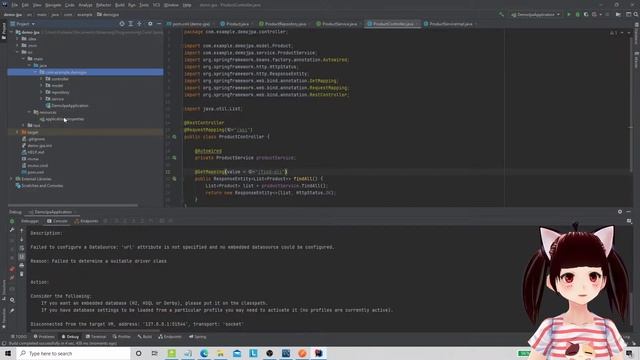Open the Build menu
This screenshot has width=640, height=360.
tap(120, 5)
